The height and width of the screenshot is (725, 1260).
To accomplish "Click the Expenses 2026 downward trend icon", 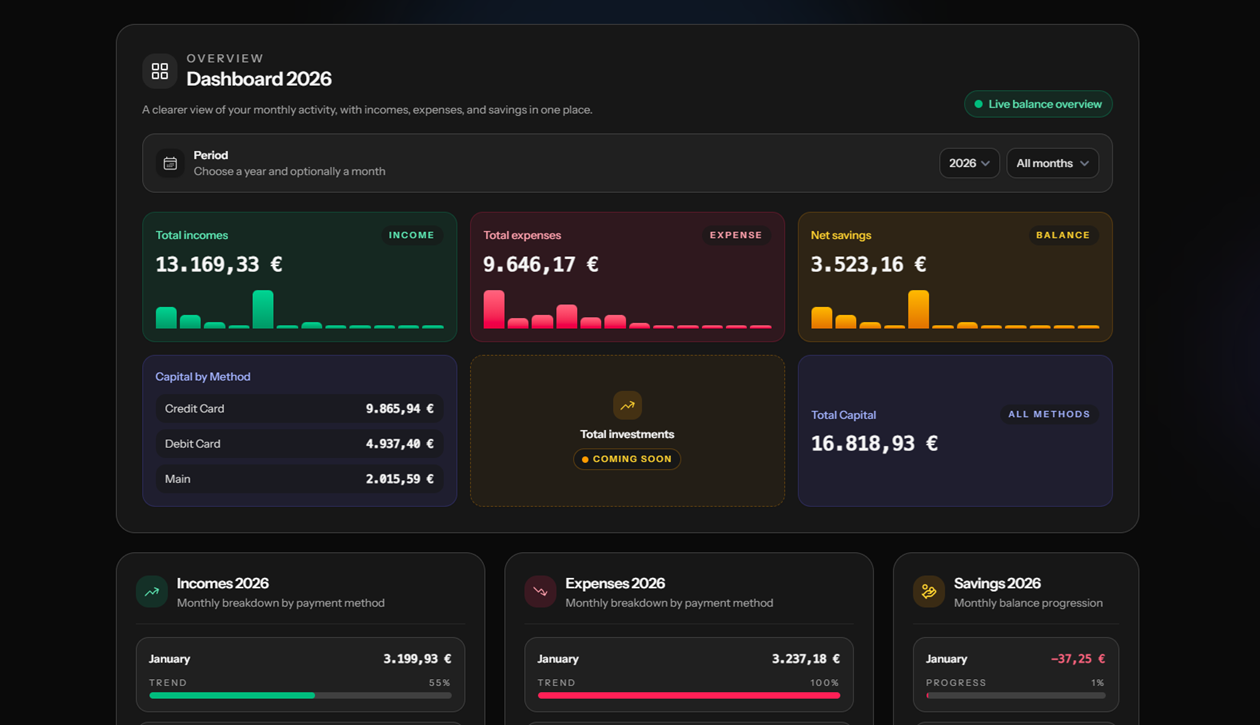I will [x=540, y=592].
